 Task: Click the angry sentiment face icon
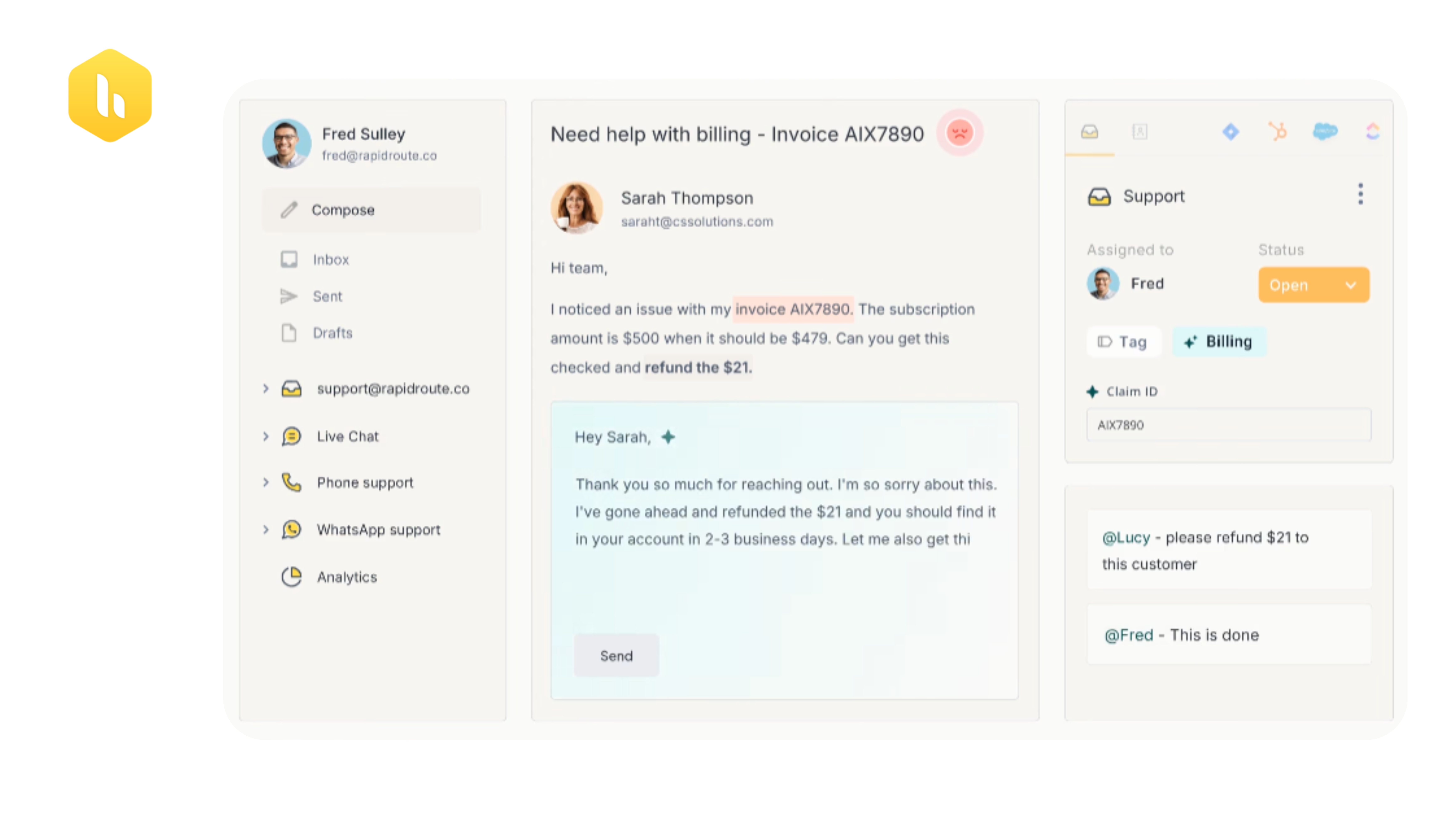point(960,133)
